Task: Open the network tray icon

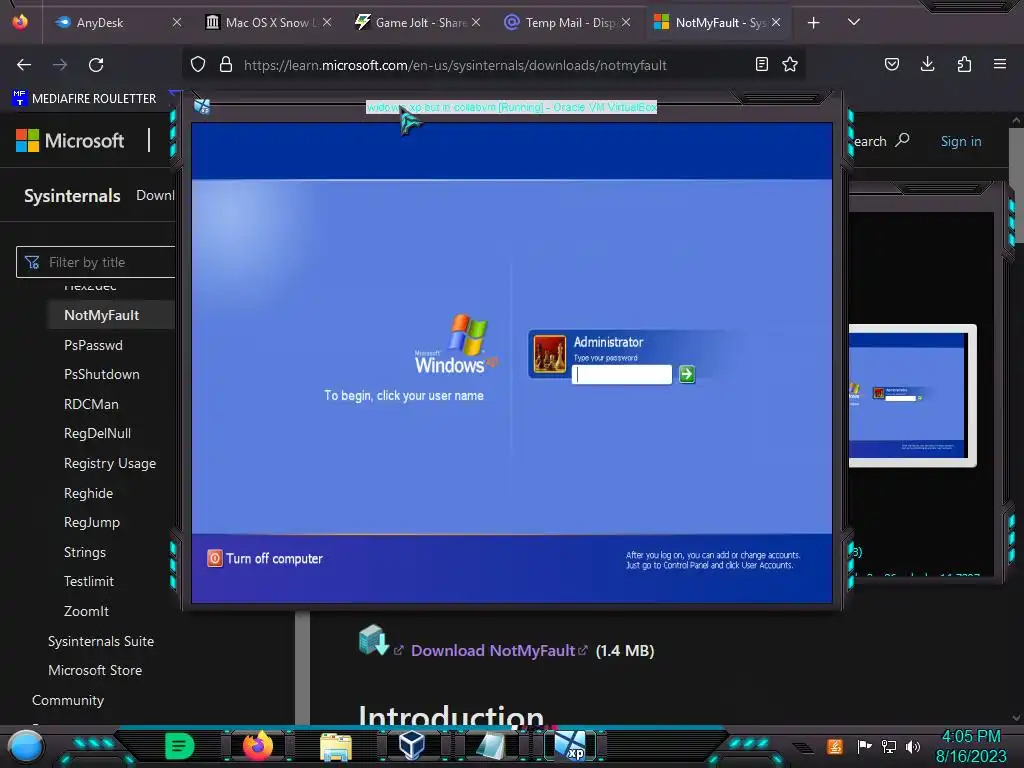Action: [889, 746]
